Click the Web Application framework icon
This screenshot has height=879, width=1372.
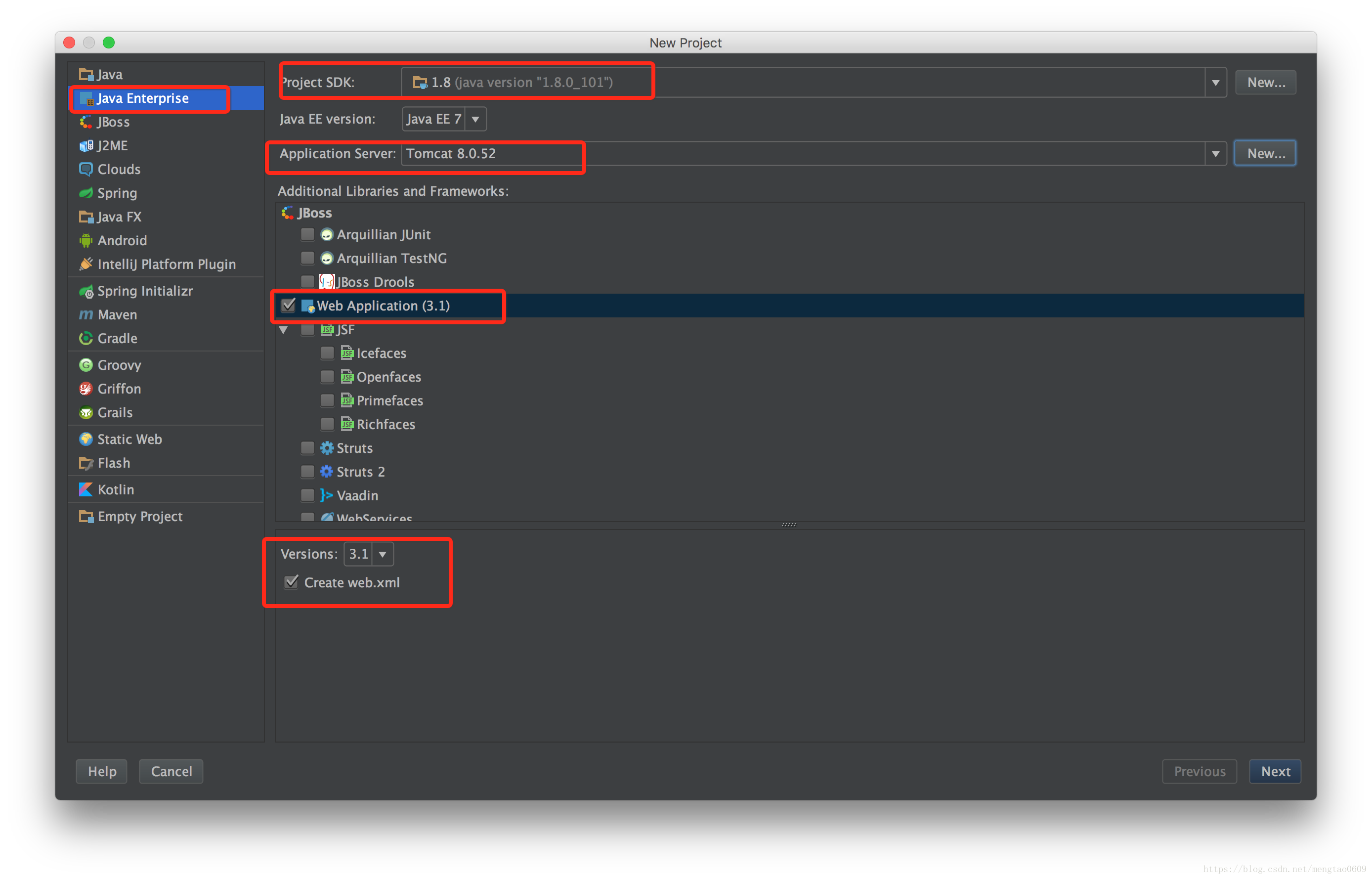pos(308,306)
